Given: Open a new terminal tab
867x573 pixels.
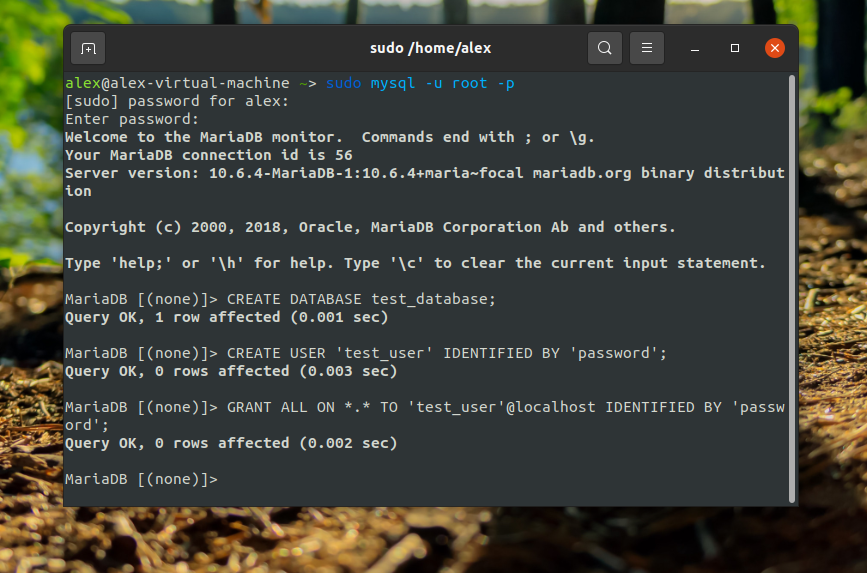Looking at the screenshot, I should coord(88,48).
